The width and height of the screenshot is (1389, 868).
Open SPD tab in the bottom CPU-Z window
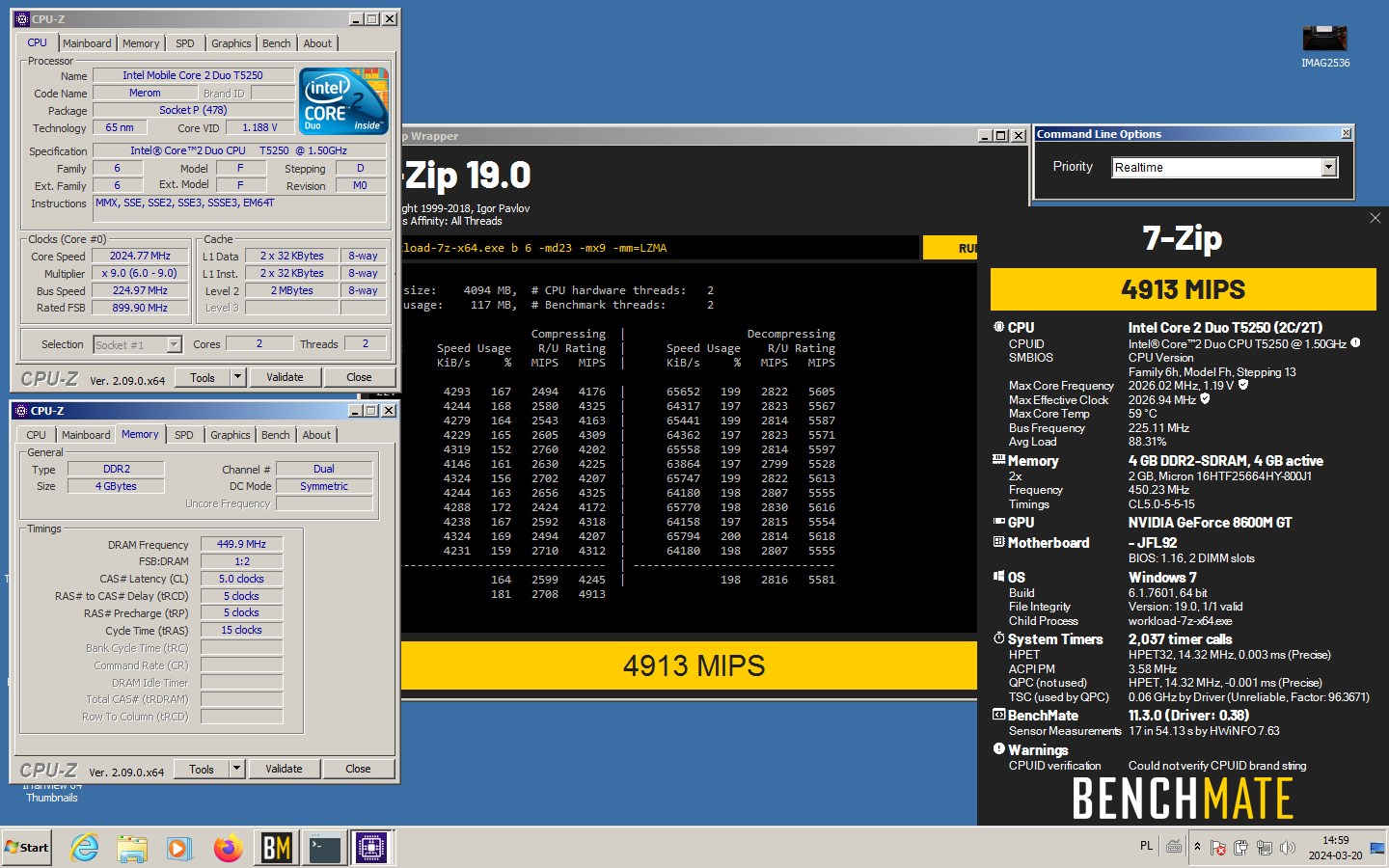click(184, 435)
